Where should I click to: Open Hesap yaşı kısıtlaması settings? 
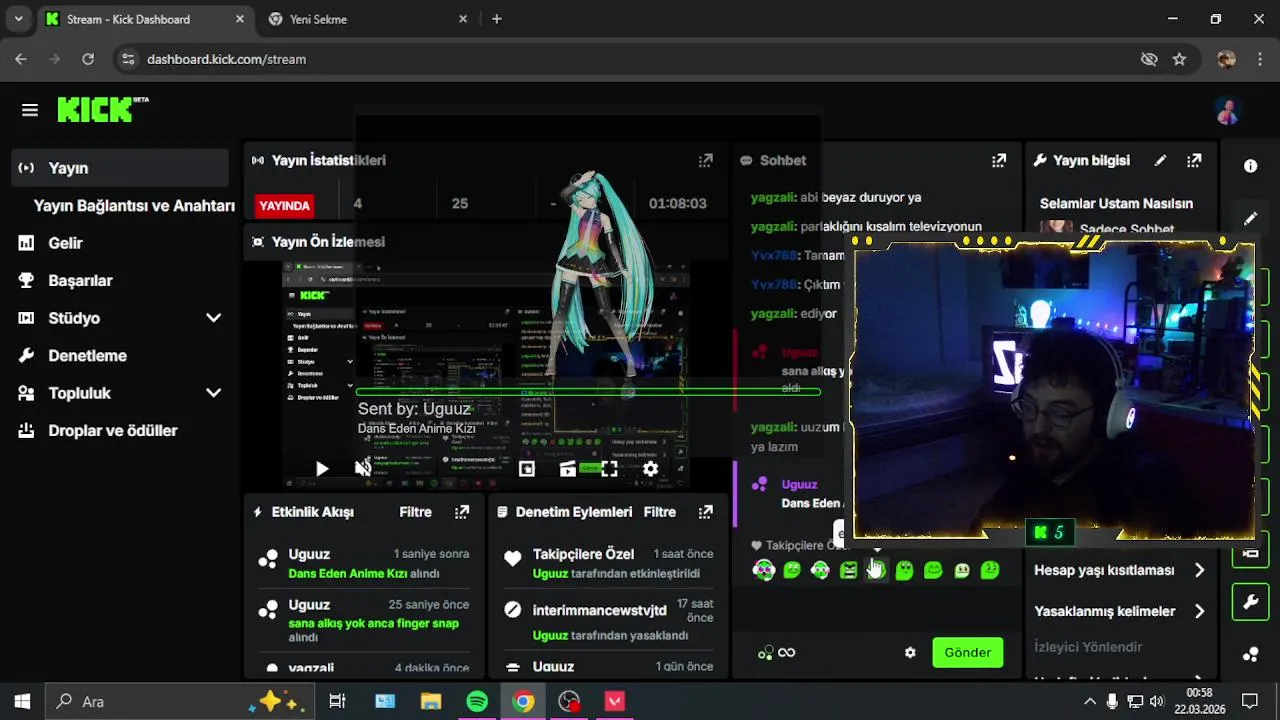click(x=1119, y=570)
